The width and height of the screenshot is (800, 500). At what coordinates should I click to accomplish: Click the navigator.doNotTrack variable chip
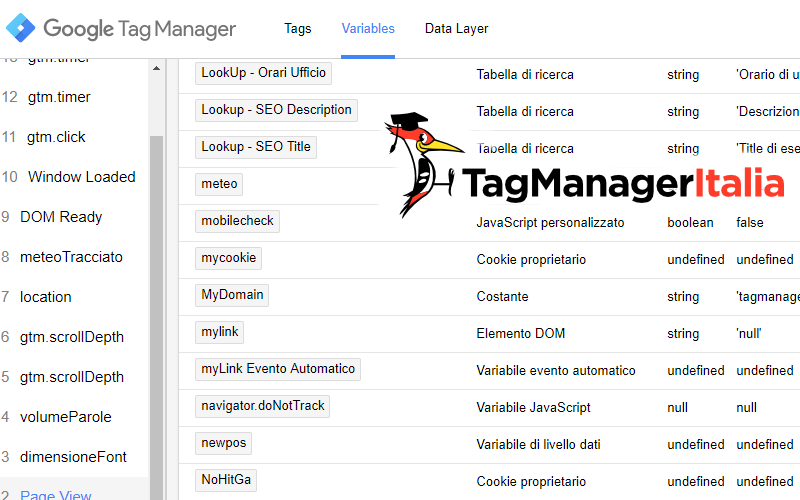coord(262,406)
